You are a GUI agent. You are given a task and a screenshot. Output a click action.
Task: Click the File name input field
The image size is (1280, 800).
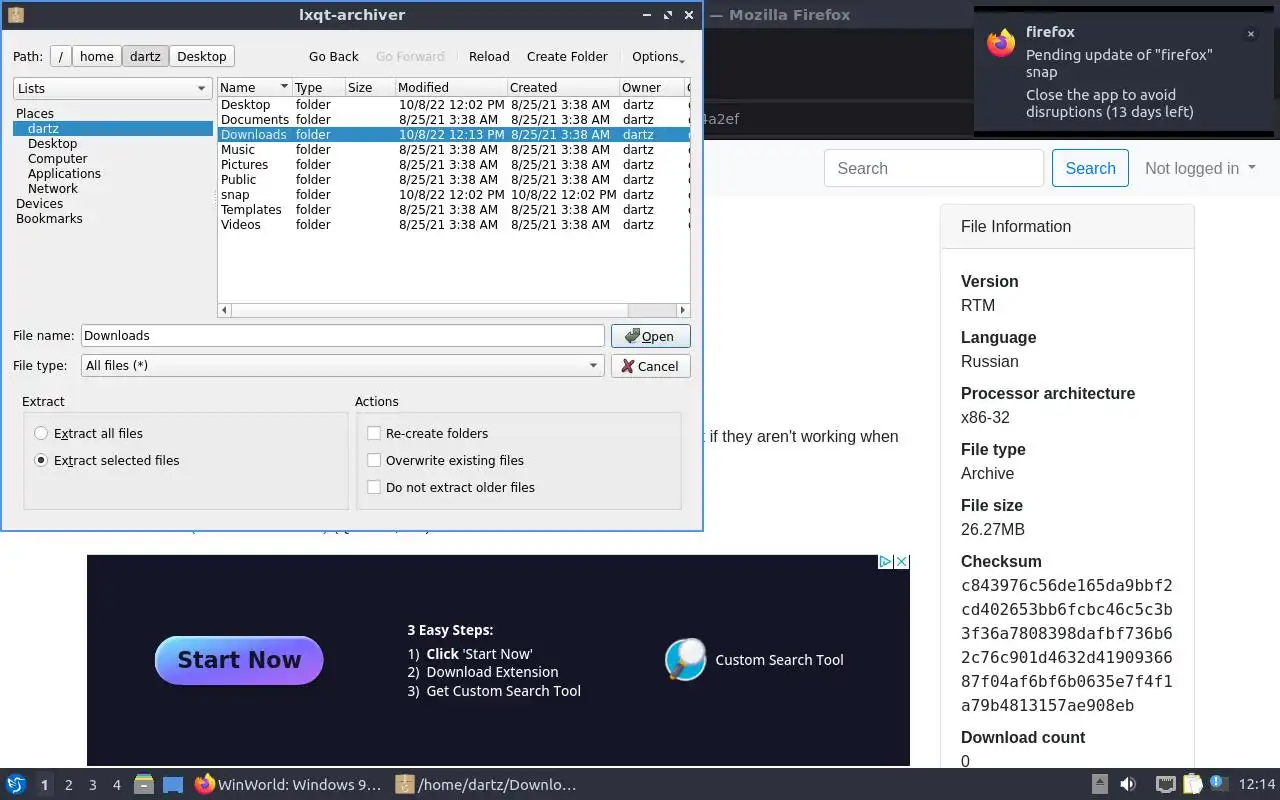tap(343, 336)
